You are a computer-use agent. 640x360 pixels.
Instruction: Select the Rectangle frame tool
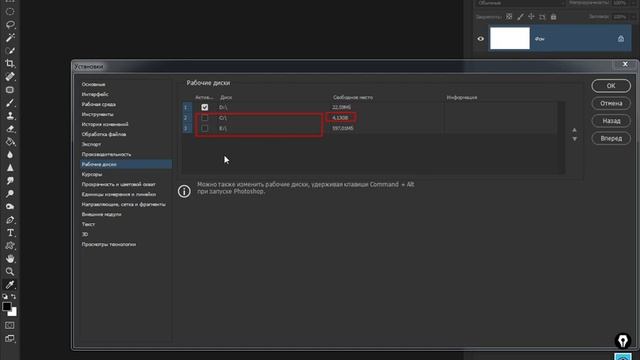click(x=10, y=90)
